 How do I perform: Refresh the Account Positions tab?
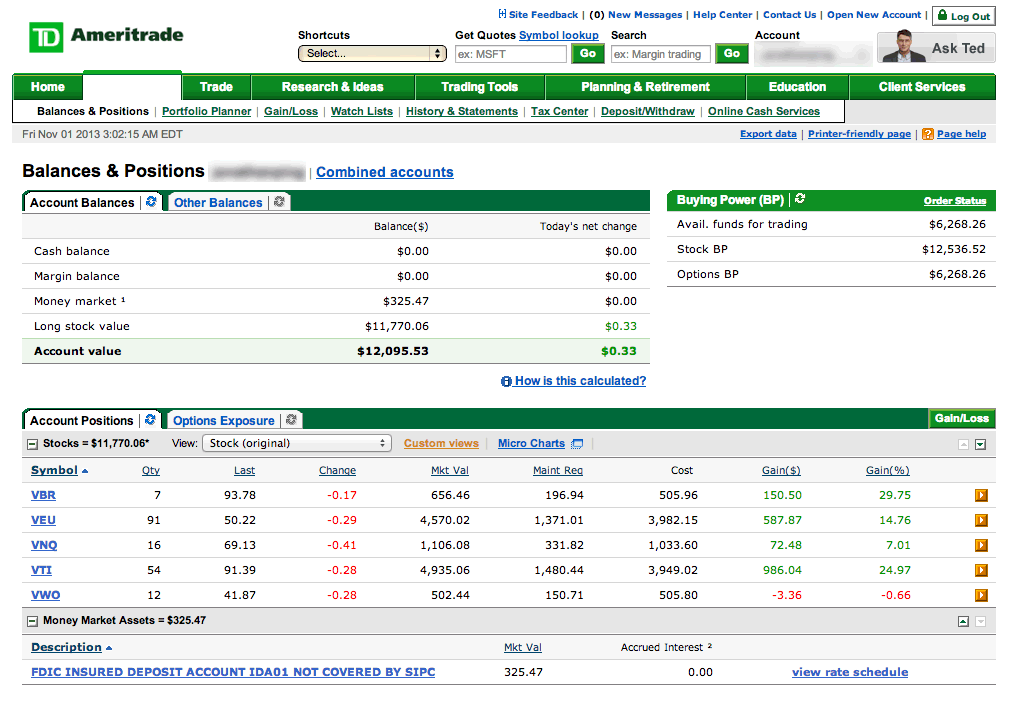tap(150, 420)
